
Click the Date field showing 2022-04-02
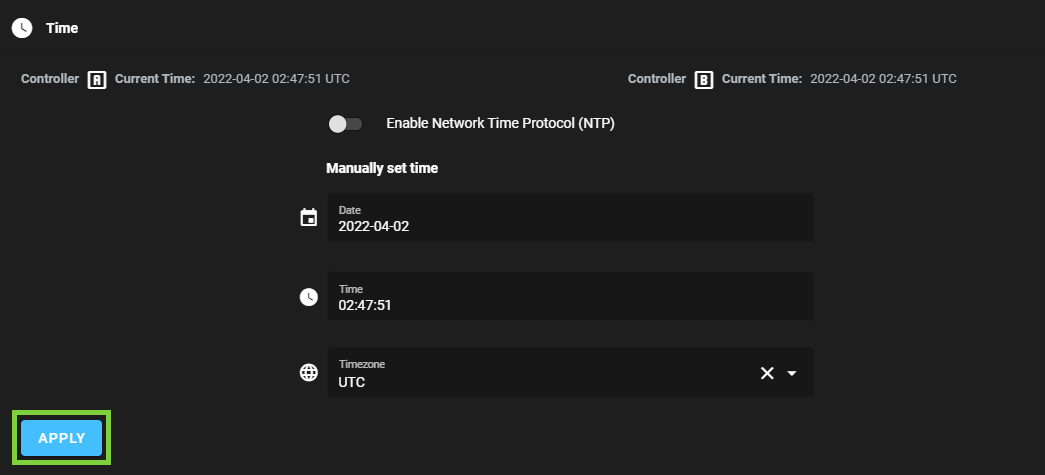click(570, 218)
